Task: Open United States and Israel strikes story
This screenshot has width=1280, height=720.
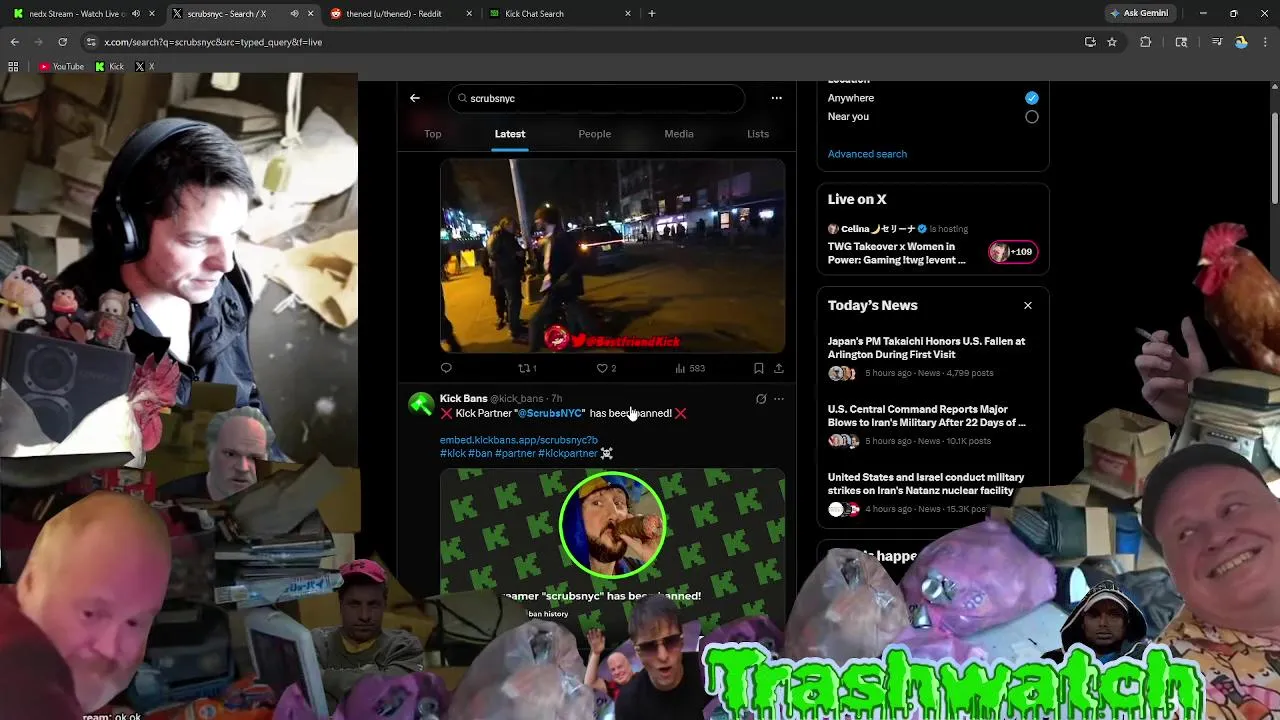Action: [x=932, y=494]
